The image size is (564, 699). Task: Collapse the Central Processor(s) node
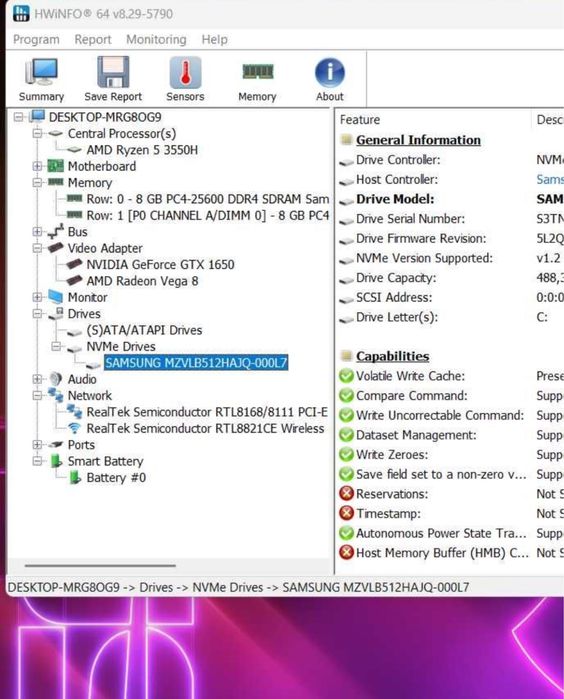[37, 133]
